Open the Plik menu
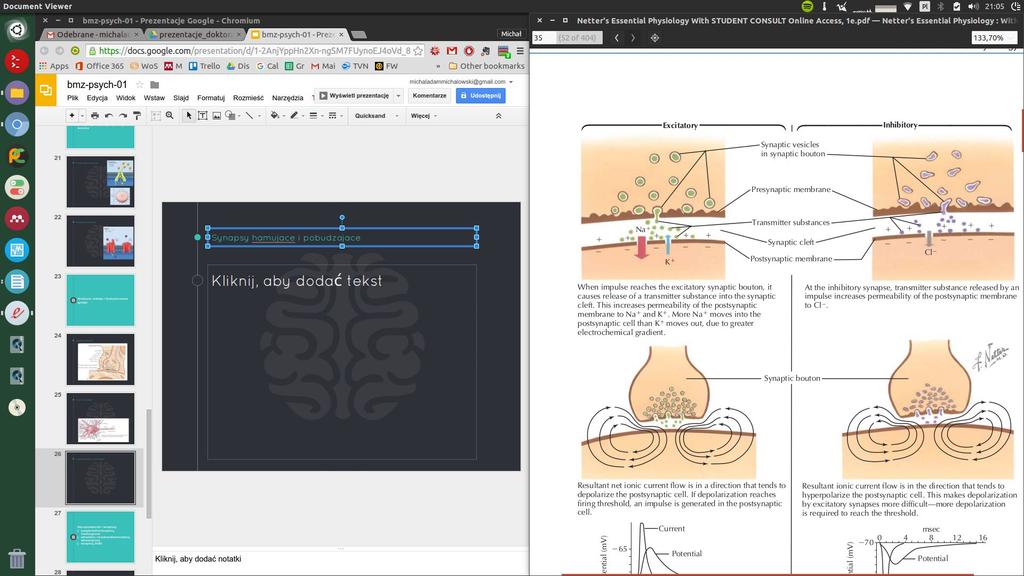Viewport: 1024px width, 576px height. click(72, 98)
